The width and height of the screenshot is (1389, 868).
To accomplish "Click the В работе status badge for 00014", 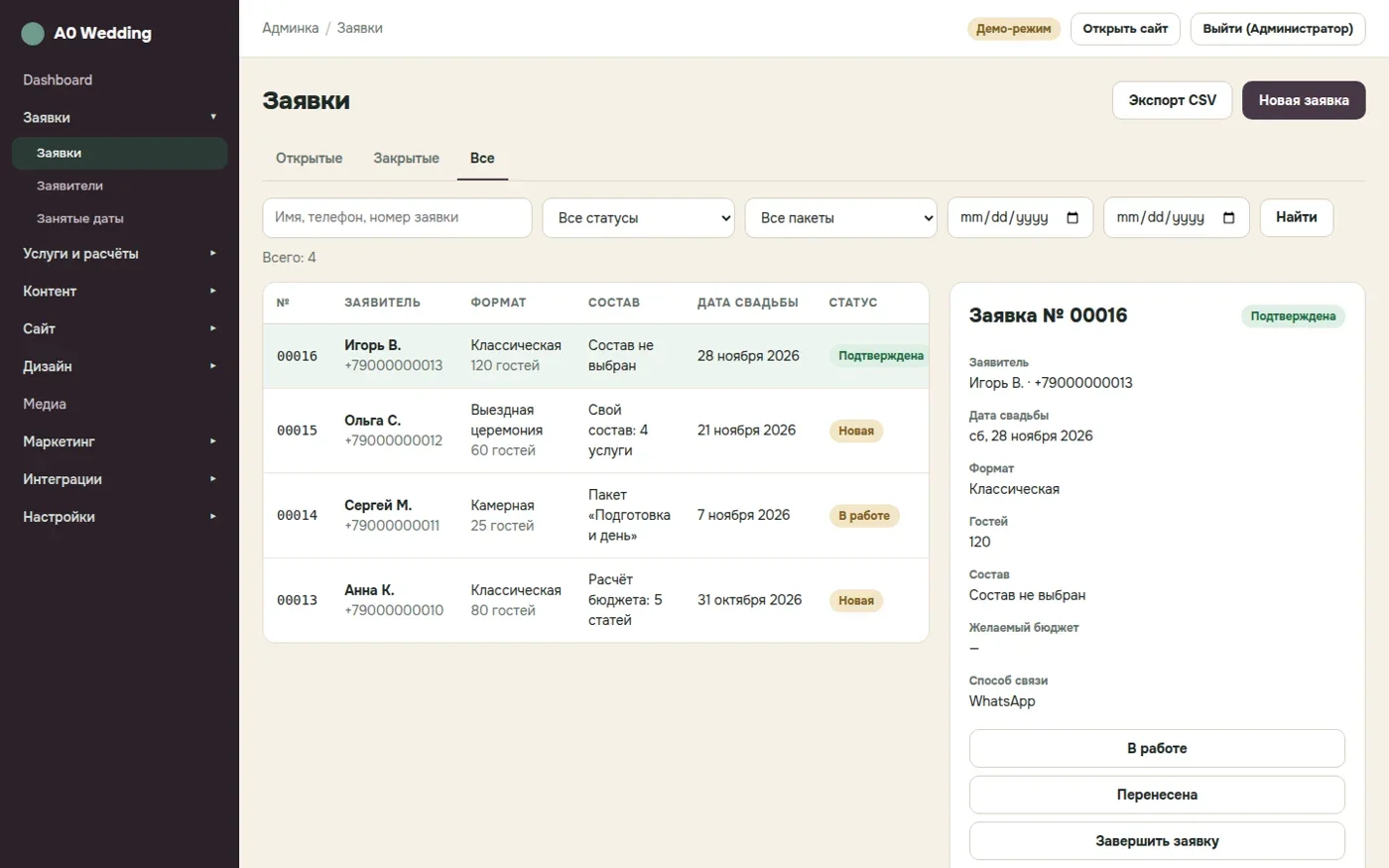I will [x=864, y=516].
